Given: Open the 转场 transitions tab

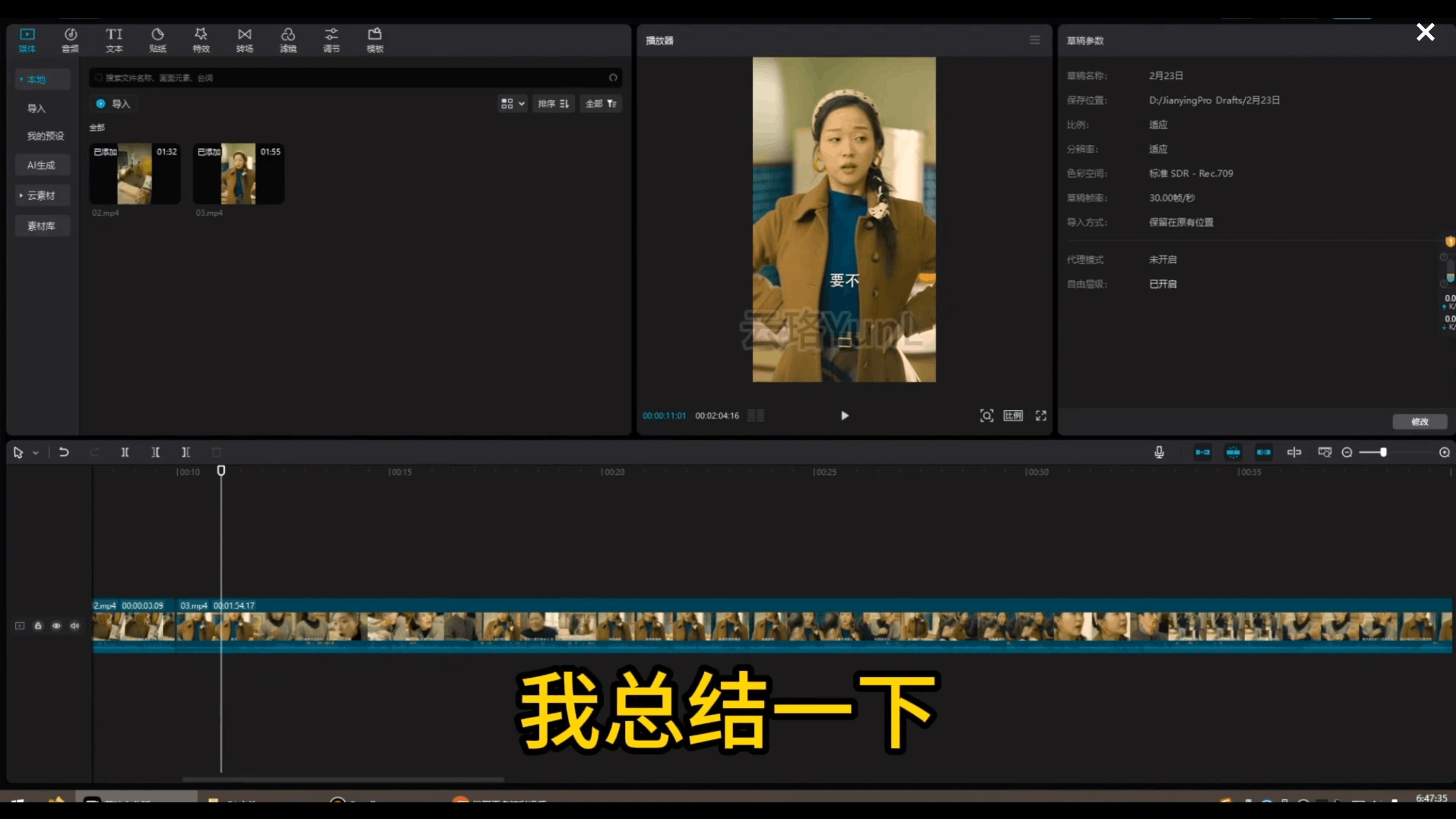Looking at the screenshot, I should [245, 40].
